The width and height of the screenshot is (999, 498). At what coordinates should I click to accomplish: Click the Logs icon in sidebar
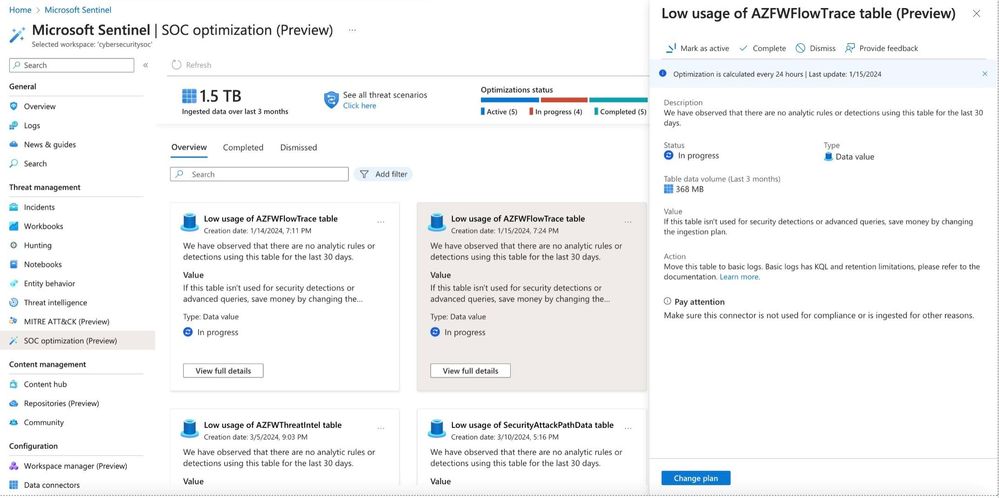[x=13, y=125]
